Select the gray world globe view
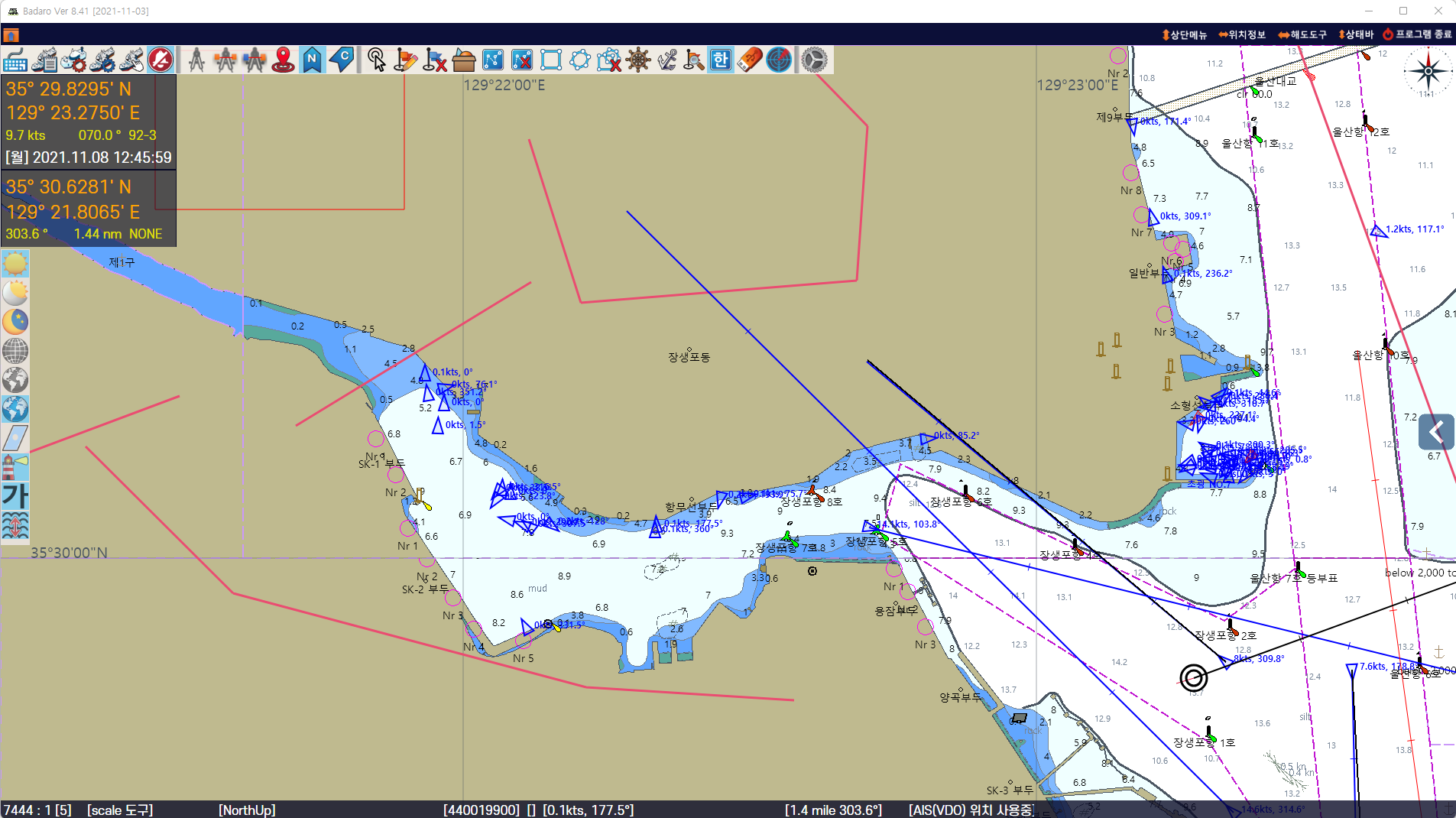This screenshot has width=1456, height=818. pos(15,380)
